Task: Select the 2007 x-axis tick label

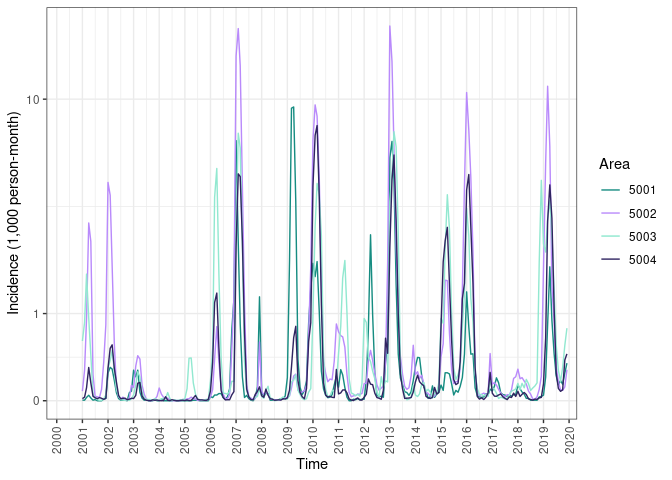Action: point(237,438)
